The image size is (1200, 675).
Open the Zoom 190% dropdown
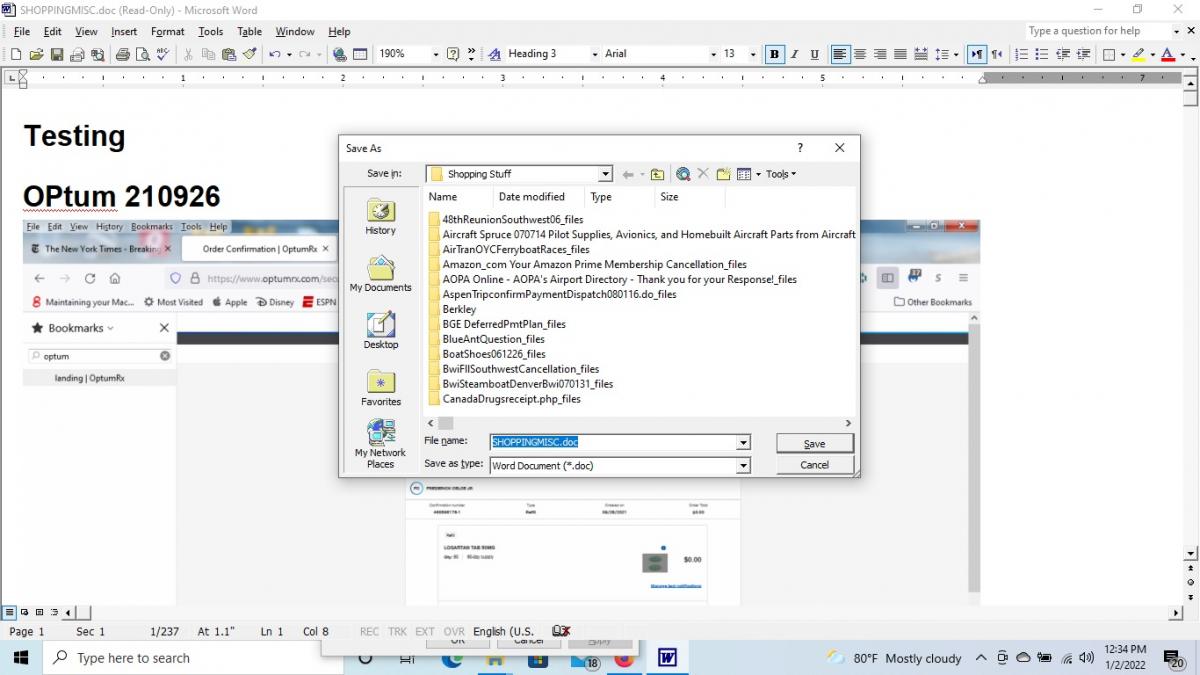coord(436,54)
